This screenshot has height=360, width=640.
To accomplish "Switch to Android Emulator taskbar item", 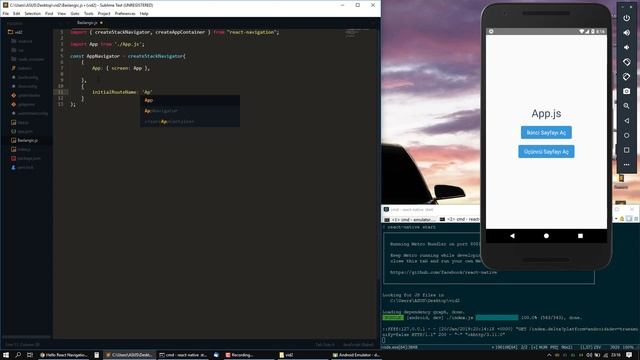I will coord(356,355).
